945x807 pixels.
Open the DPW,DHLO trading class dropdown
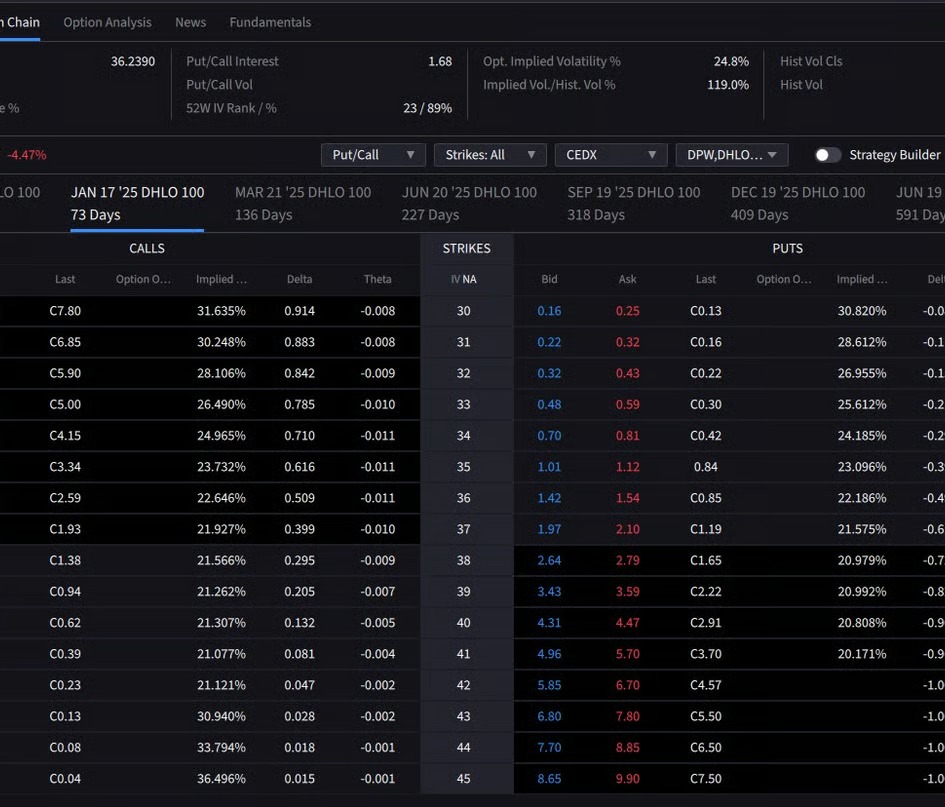pos(731,155)
